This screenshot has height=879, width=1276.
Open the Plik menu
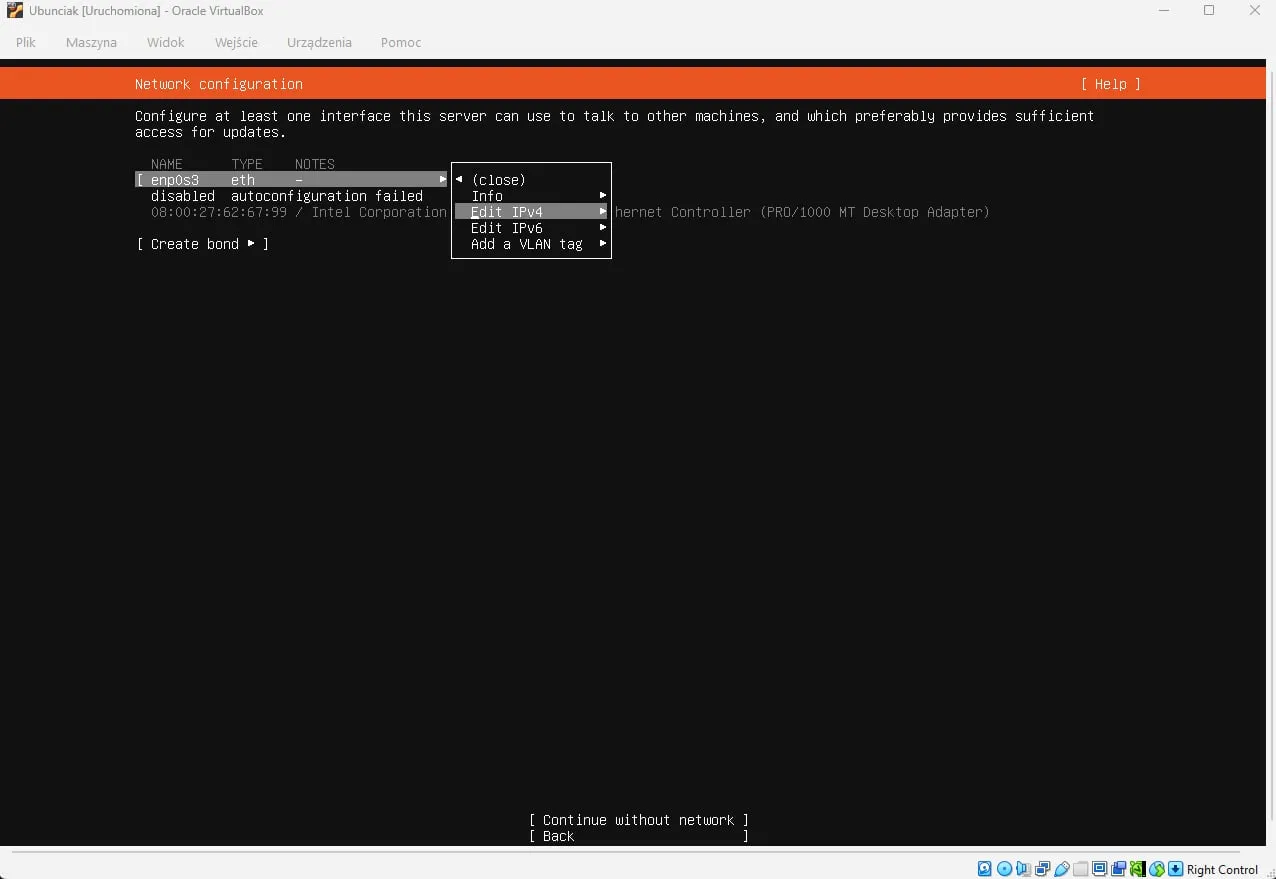tap(26, 42)
